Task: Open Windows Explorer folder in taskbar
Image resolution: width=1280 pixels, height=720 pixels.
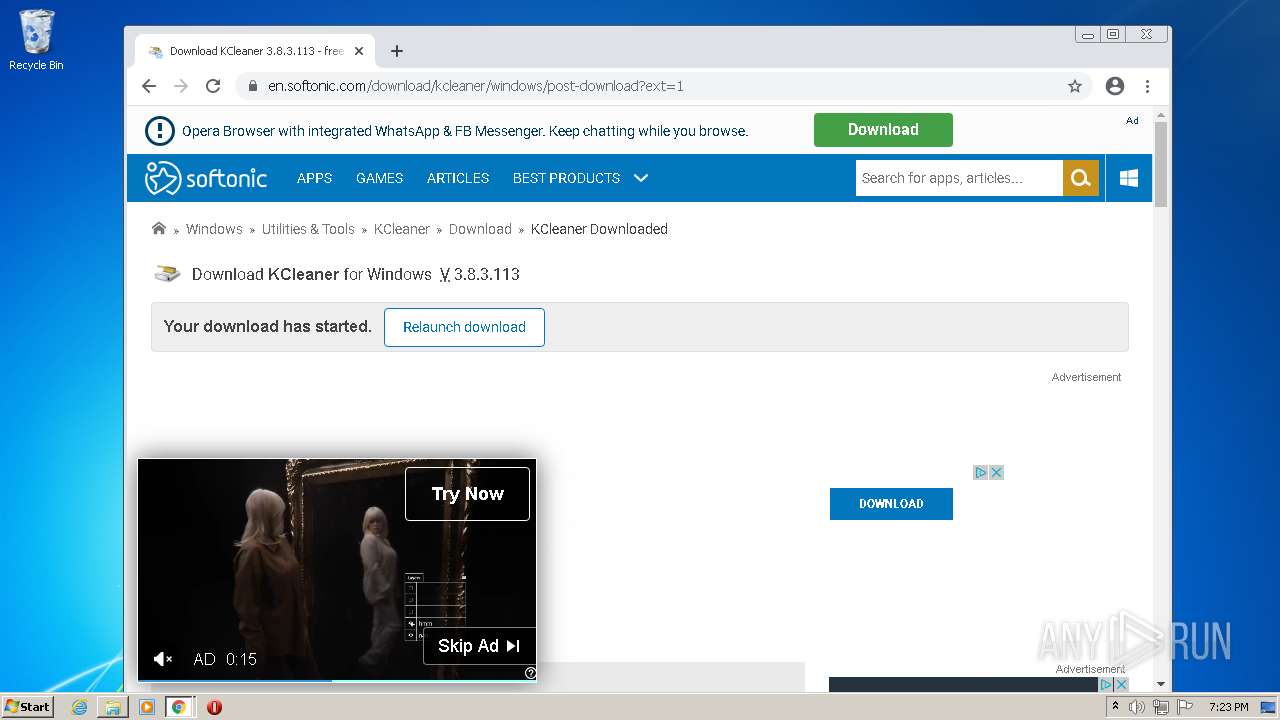Action: [113, 707]
